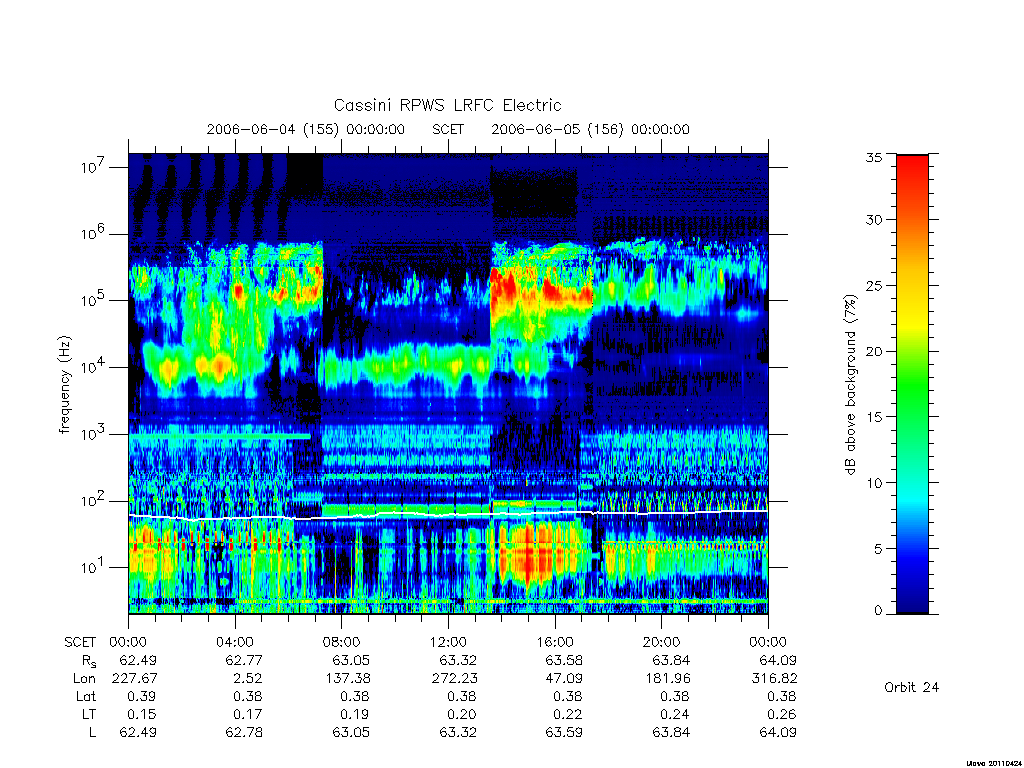This screenshot has height=768, width=1024.
Task: Click the '0' color bar tick label
Action: point(878,611)
